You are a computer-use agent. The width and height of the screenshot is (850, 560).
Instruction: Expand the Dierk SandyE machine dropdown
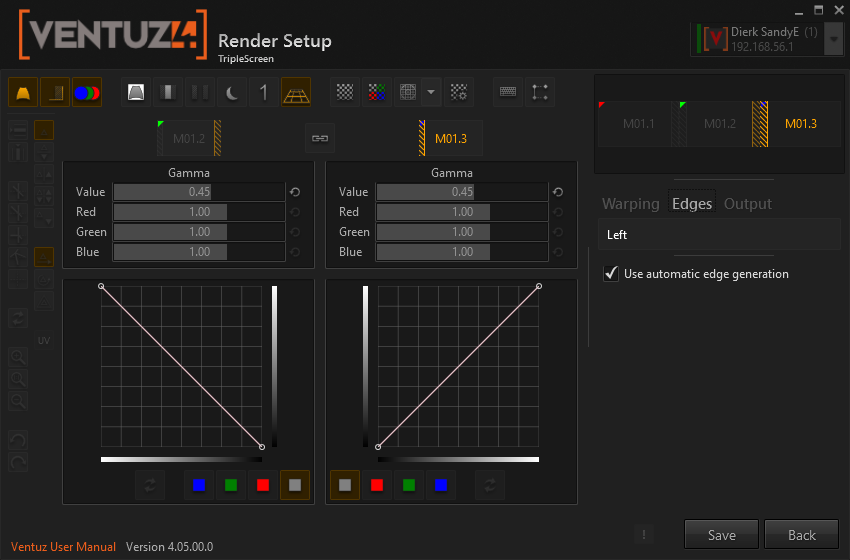coord(834,39)
